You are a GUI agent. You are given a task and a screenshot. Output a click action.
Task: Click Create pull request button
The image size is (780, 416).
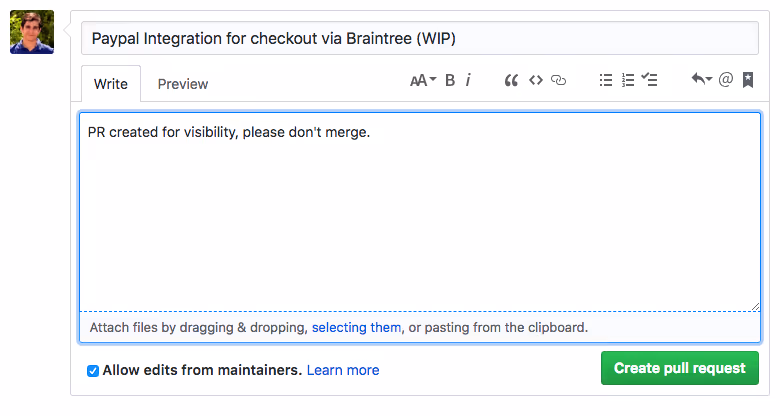pos(680,368)
